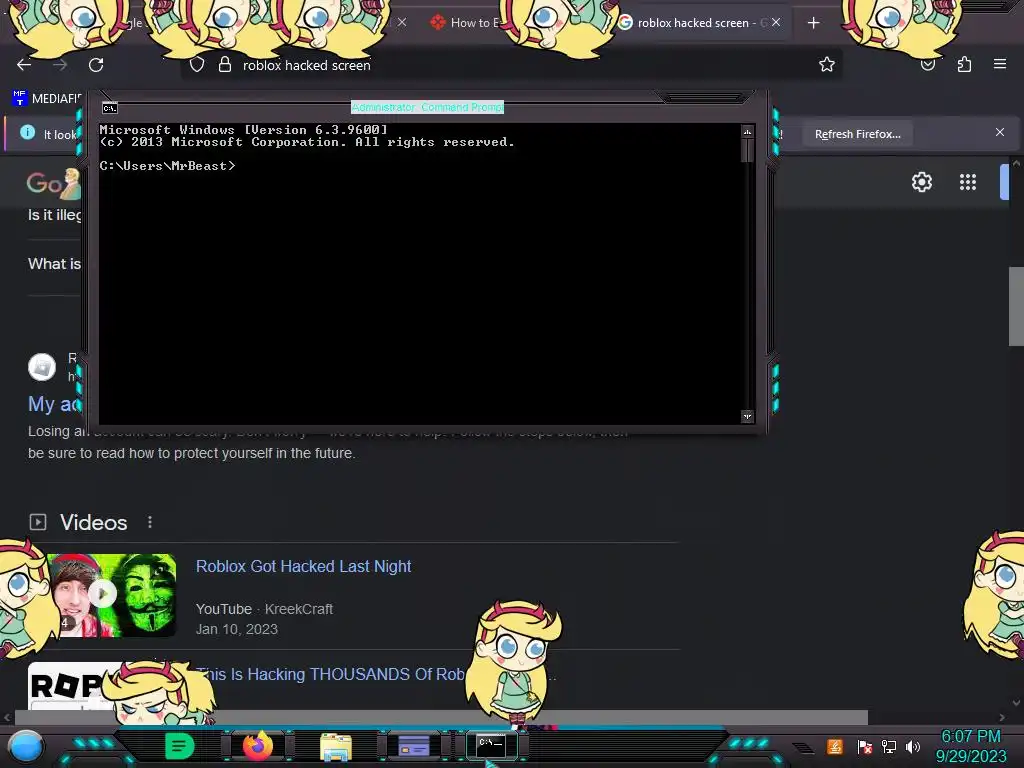Click the info icon in notification bar

(x=27, y=133)
